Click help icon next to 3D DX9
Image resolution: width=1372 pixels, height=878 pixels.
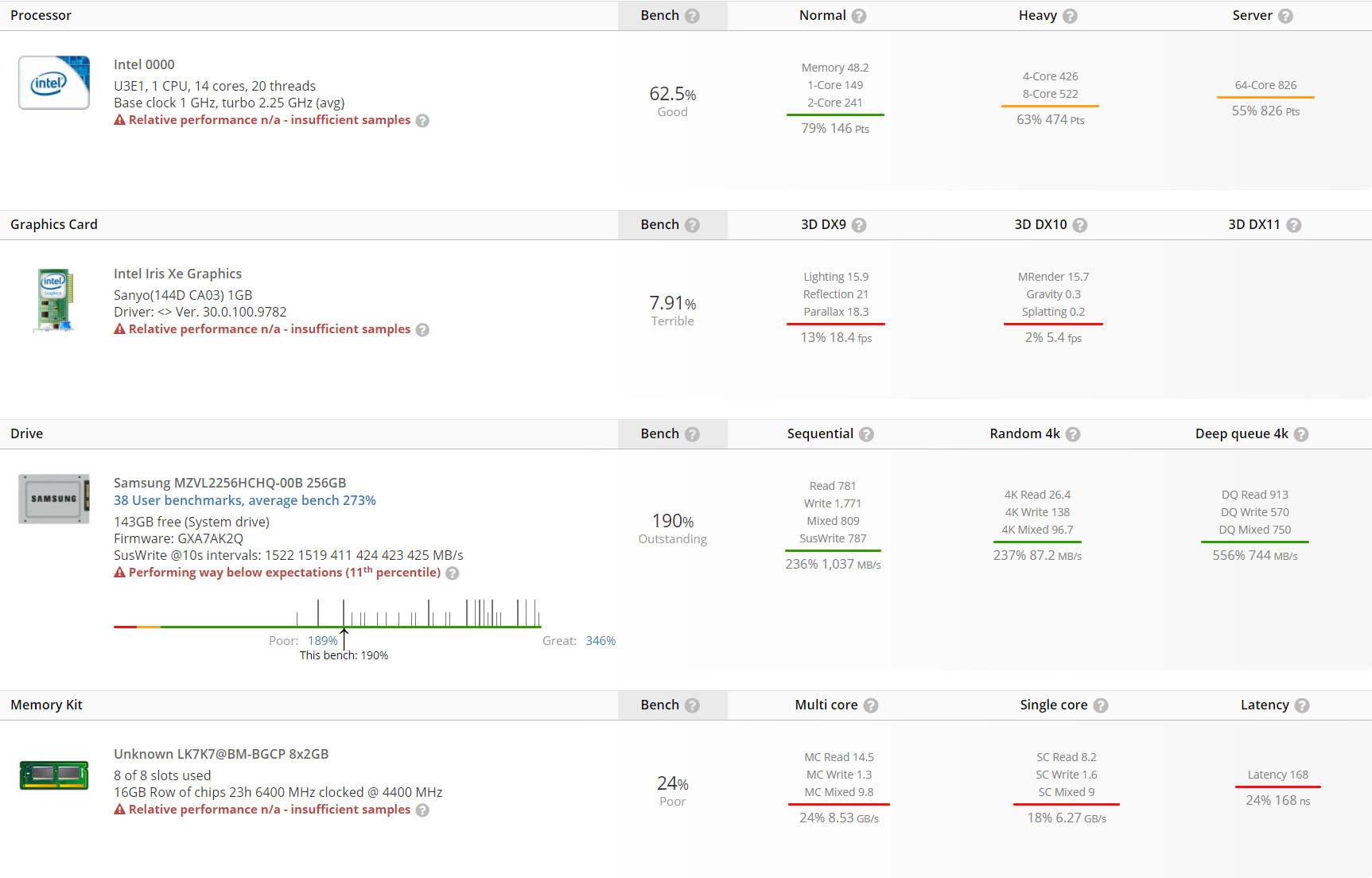coord(859,225)
